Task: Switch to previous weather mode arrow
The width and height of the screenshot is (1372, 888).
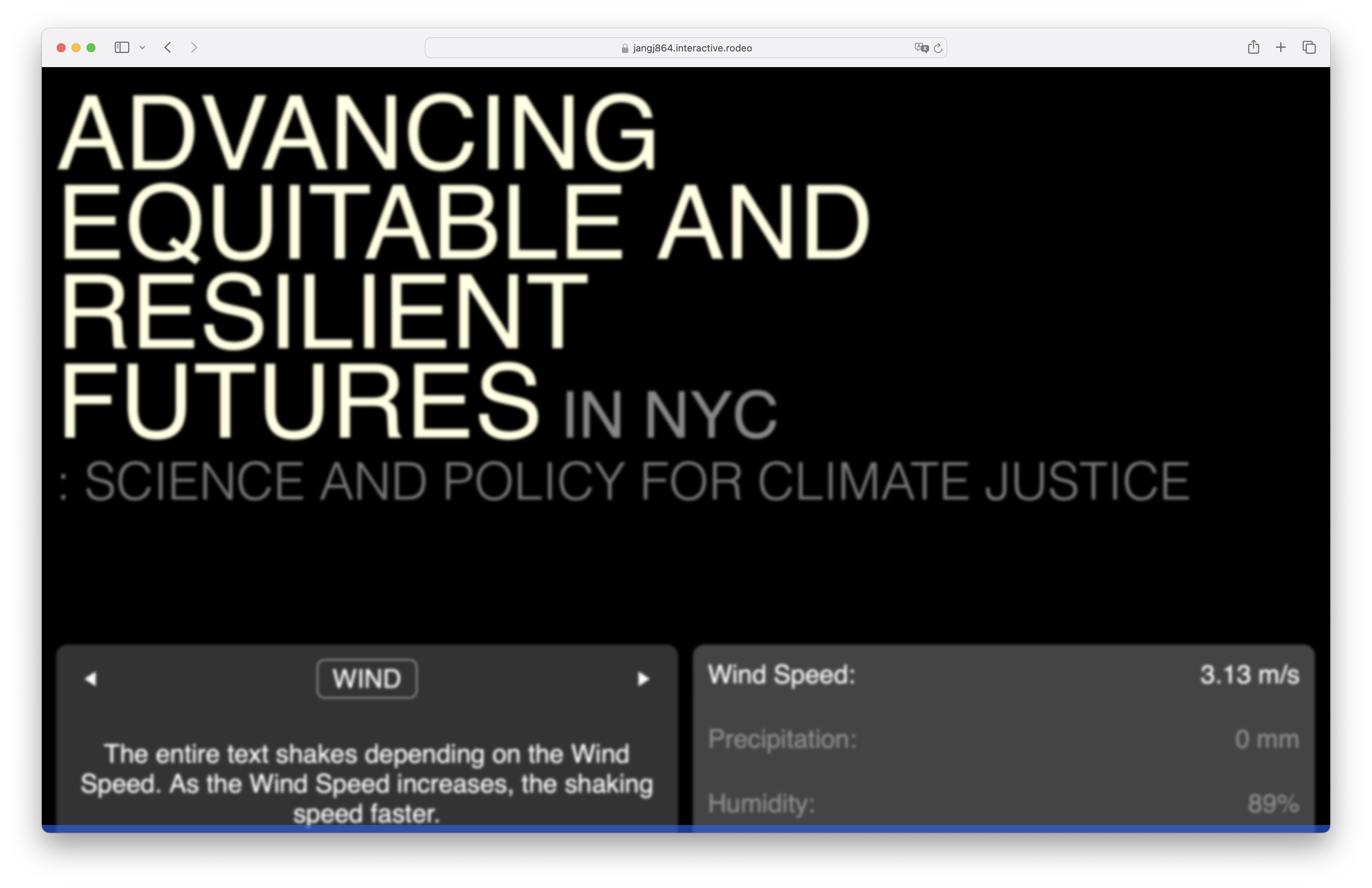Action: click(x=91, y=679)
